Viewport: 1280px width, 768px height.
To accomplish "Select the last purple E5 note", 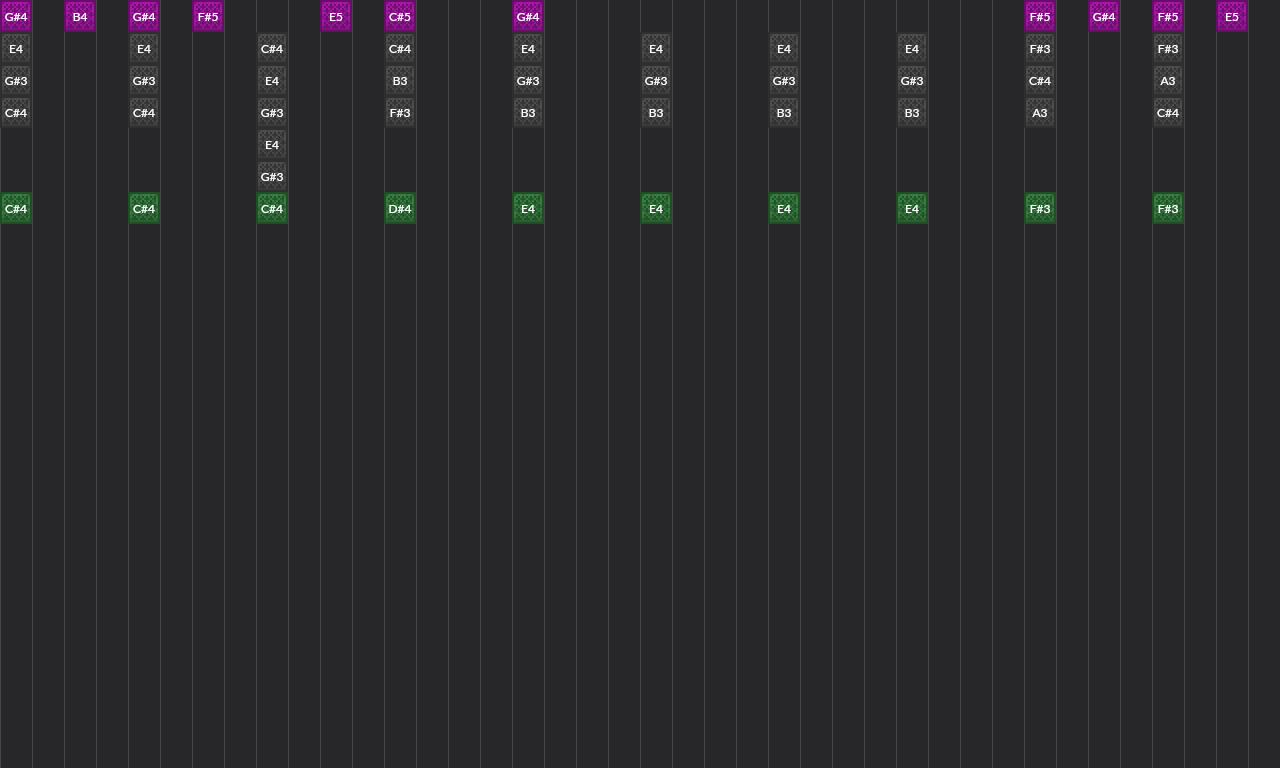I will tap(1232, 17).
